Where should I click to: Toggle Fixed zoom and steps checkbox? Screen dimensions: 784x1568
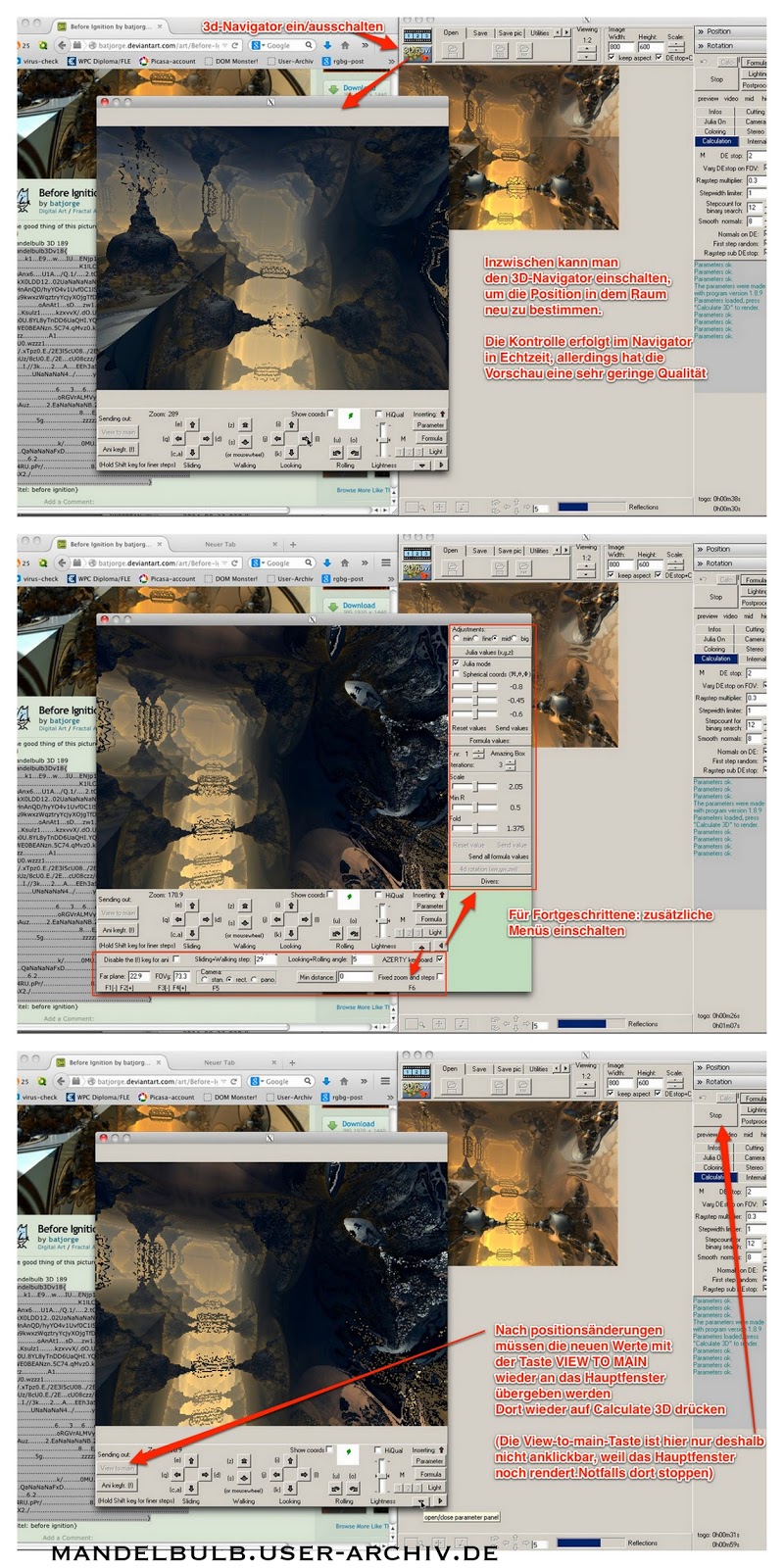tap(440, 977)
